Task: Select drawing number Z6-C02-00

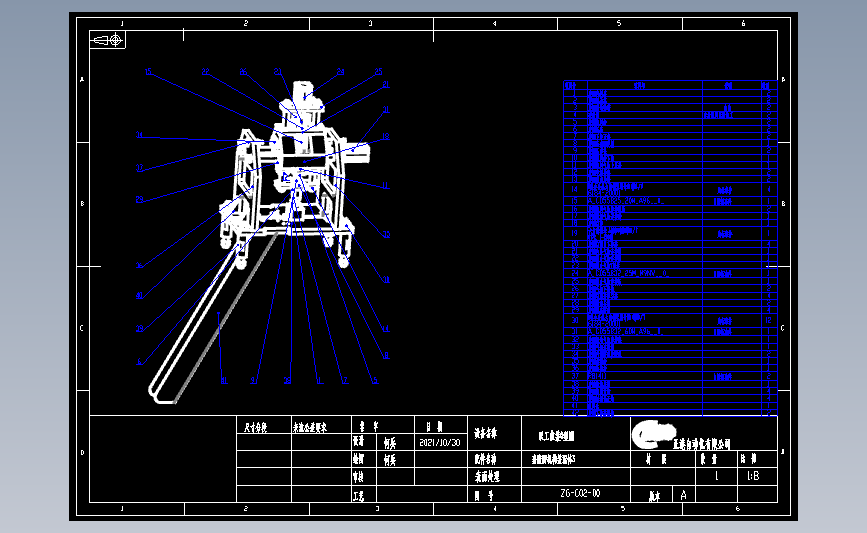Action: click(x=580, y=493)
